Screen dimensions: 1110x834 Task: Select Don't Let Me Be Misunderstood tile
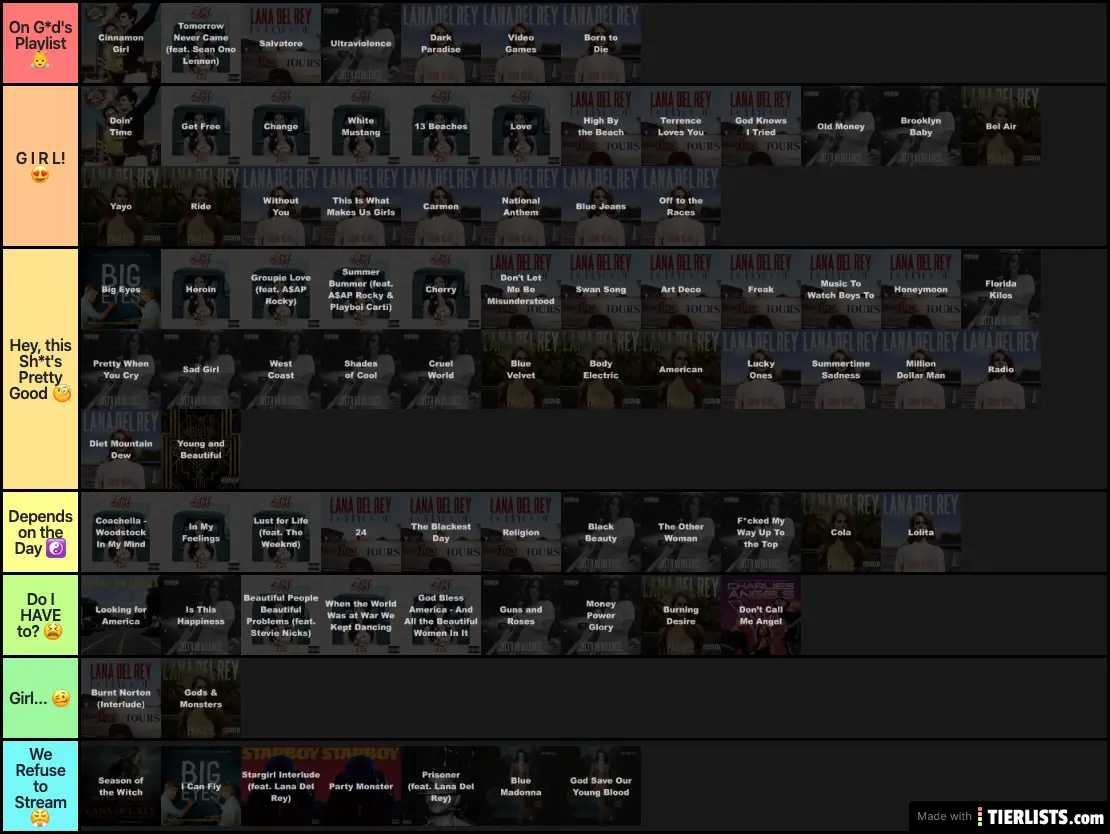coord(521,289)
